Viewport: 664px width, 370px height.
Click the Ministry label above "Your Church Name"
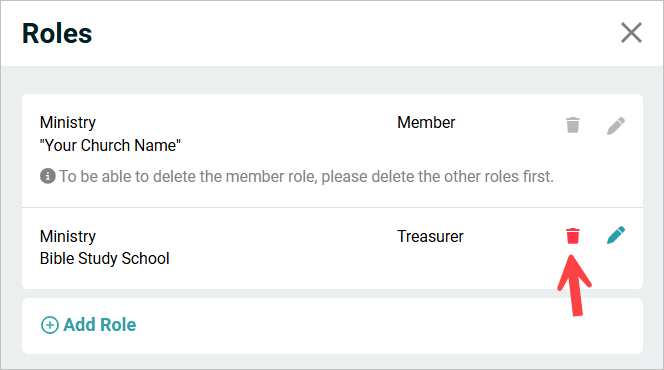coord(68,122)
